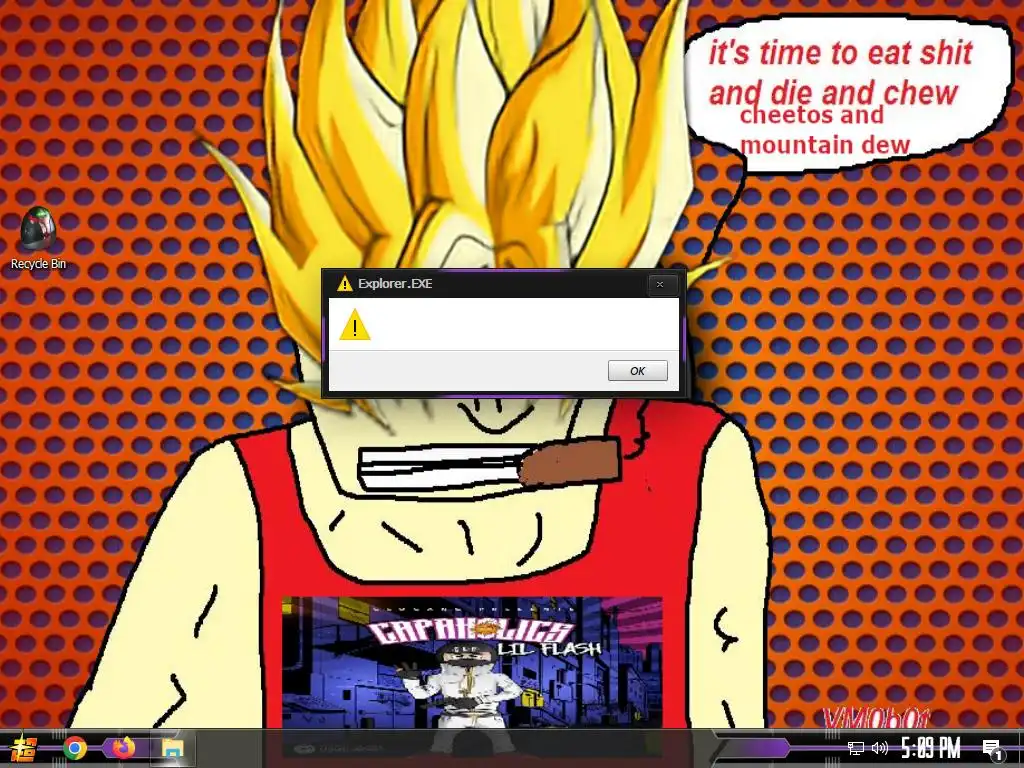The image size is (1024, 768).
Task: Click the Explorer.EXE dialog title text
Action: pyautogui.click(x=394, y=283)
